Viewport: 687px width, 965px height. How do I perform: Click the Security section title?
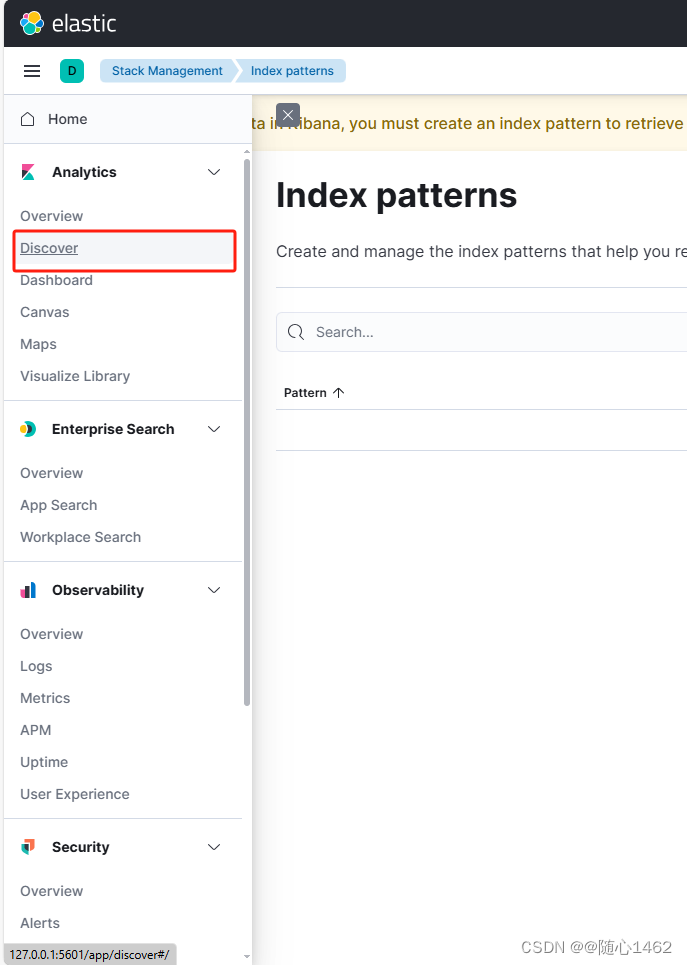pos(81,847)
